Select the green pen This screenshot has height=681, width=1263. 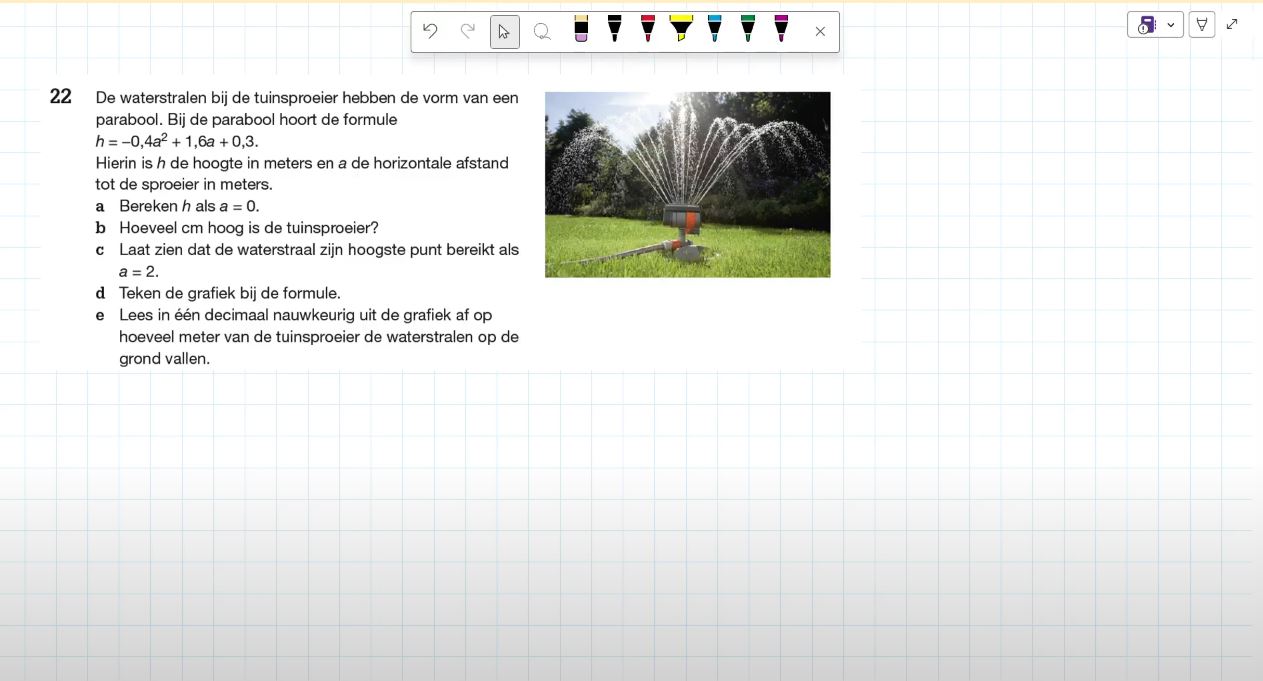[748, 29]
